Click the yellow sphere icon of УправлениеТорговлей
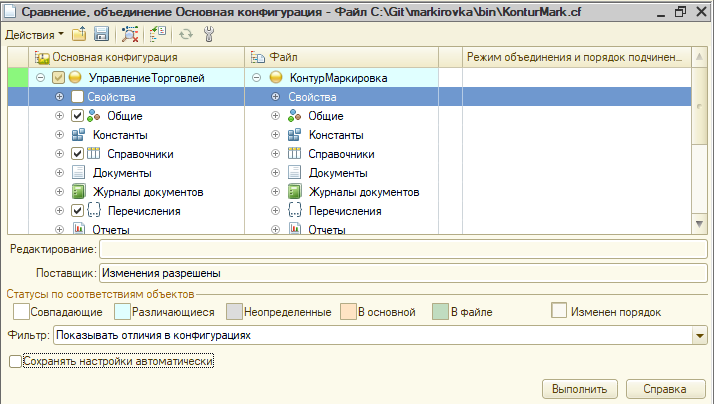This screenshot has height=404, width=714. click(75, 77)
